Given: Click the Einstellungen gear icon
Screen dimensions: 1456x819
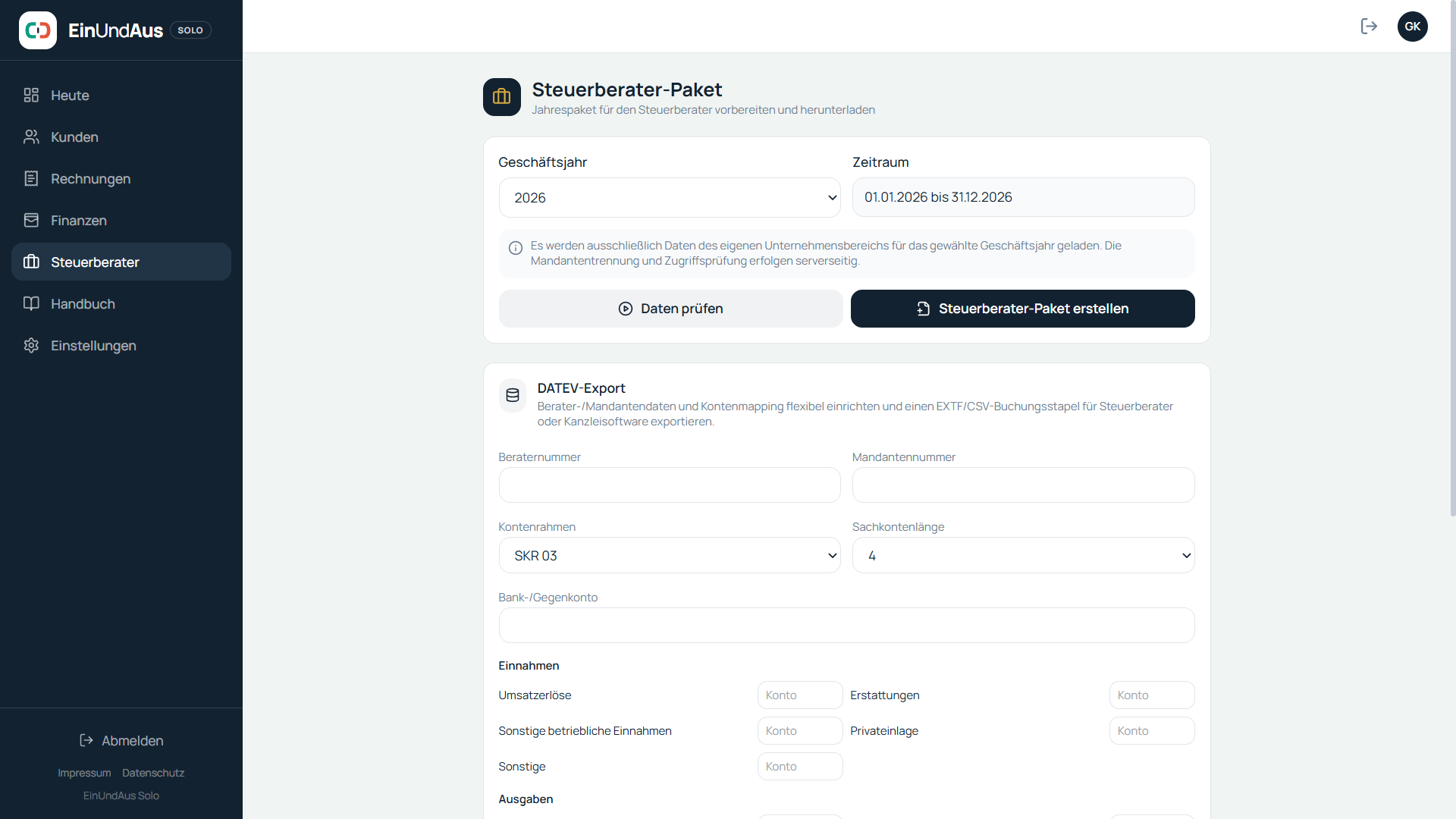Looking at the screenshot, I should click(31, 345).
